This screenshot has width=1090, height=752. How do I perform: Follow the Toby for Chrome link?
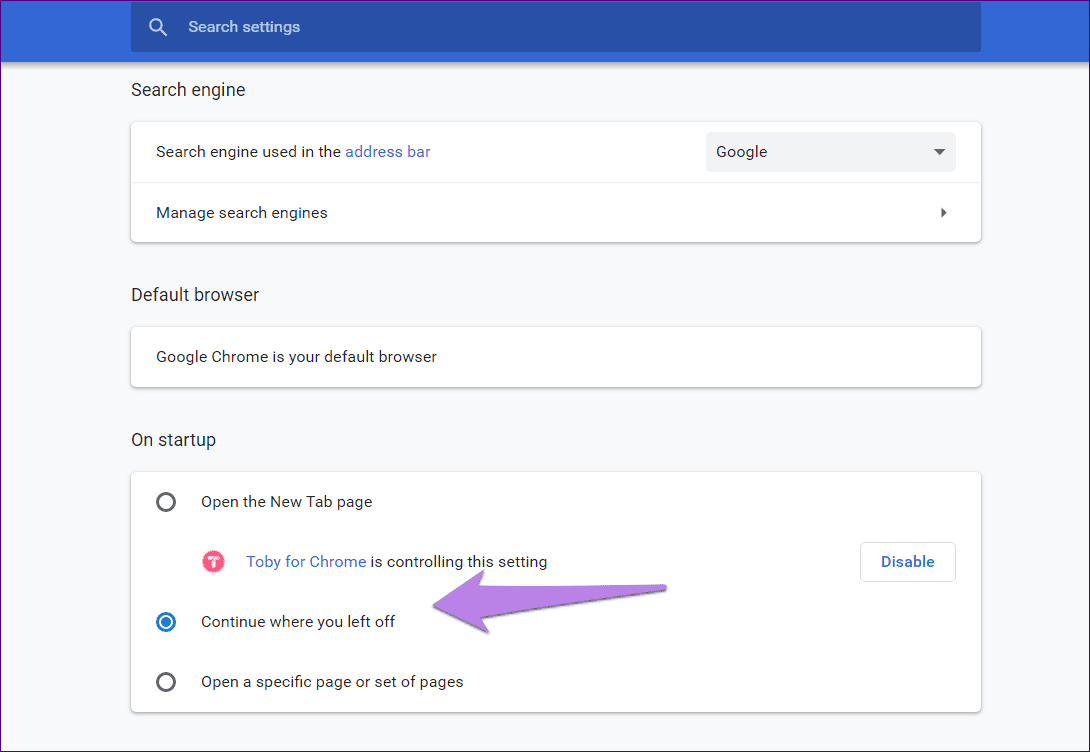[305, 561]
